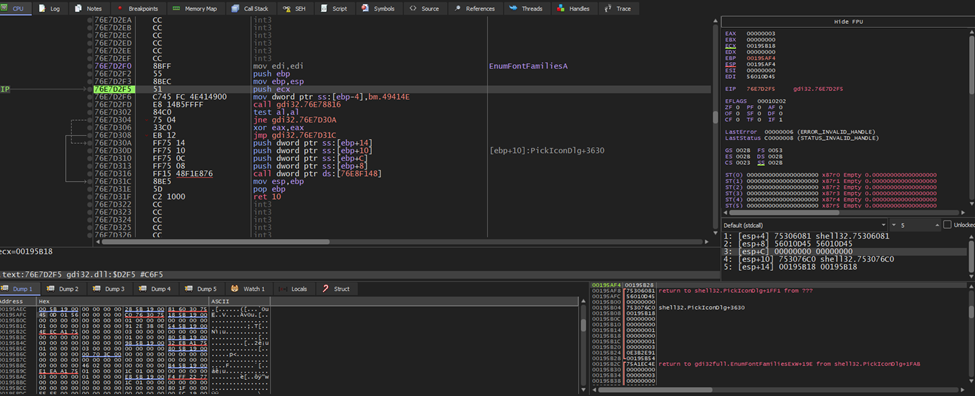Select argument row '1: [esp+4] 75306081'
The height and width of the screenshot is (396, 975).
807,236
